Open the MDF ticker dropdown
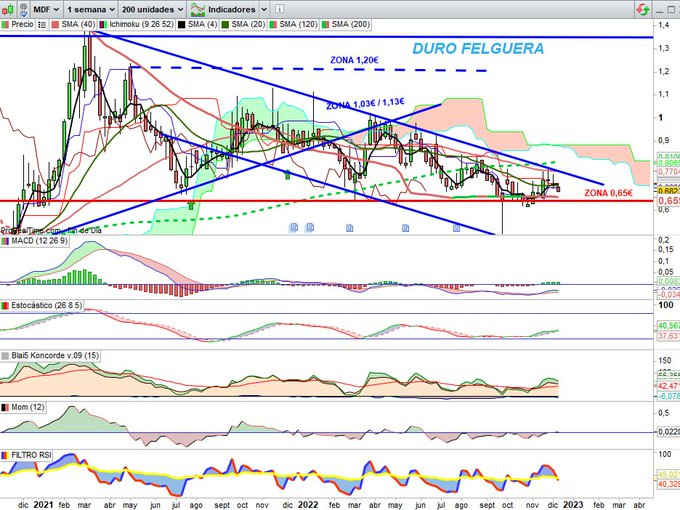The width and height of the screenshot is (680, 510). [x=46, y=9]
